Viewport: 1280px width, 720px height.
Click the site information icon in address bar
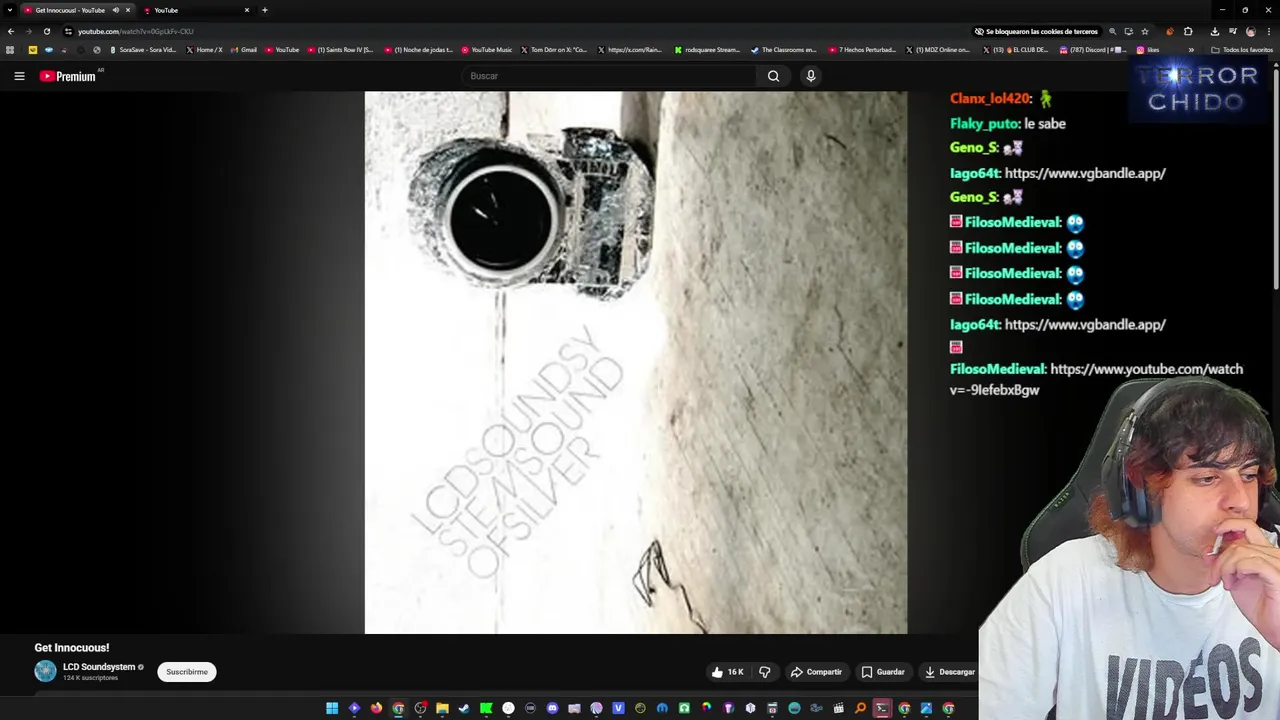(68, 31)
